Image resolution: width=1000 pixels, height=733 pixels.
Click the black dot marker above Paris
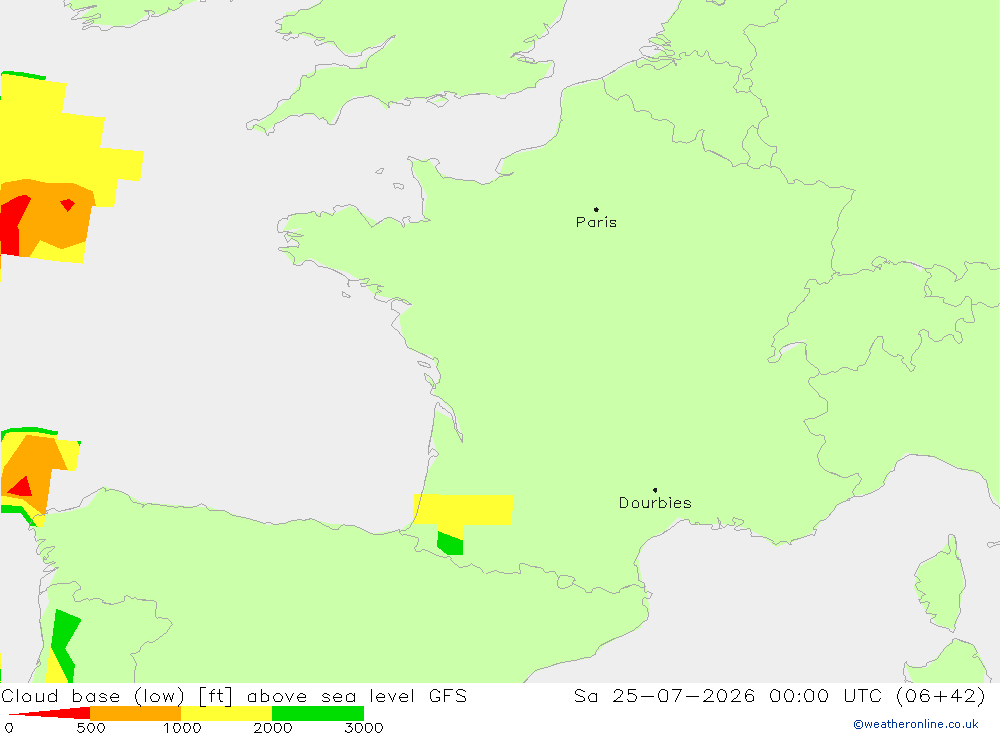[596, 209]
